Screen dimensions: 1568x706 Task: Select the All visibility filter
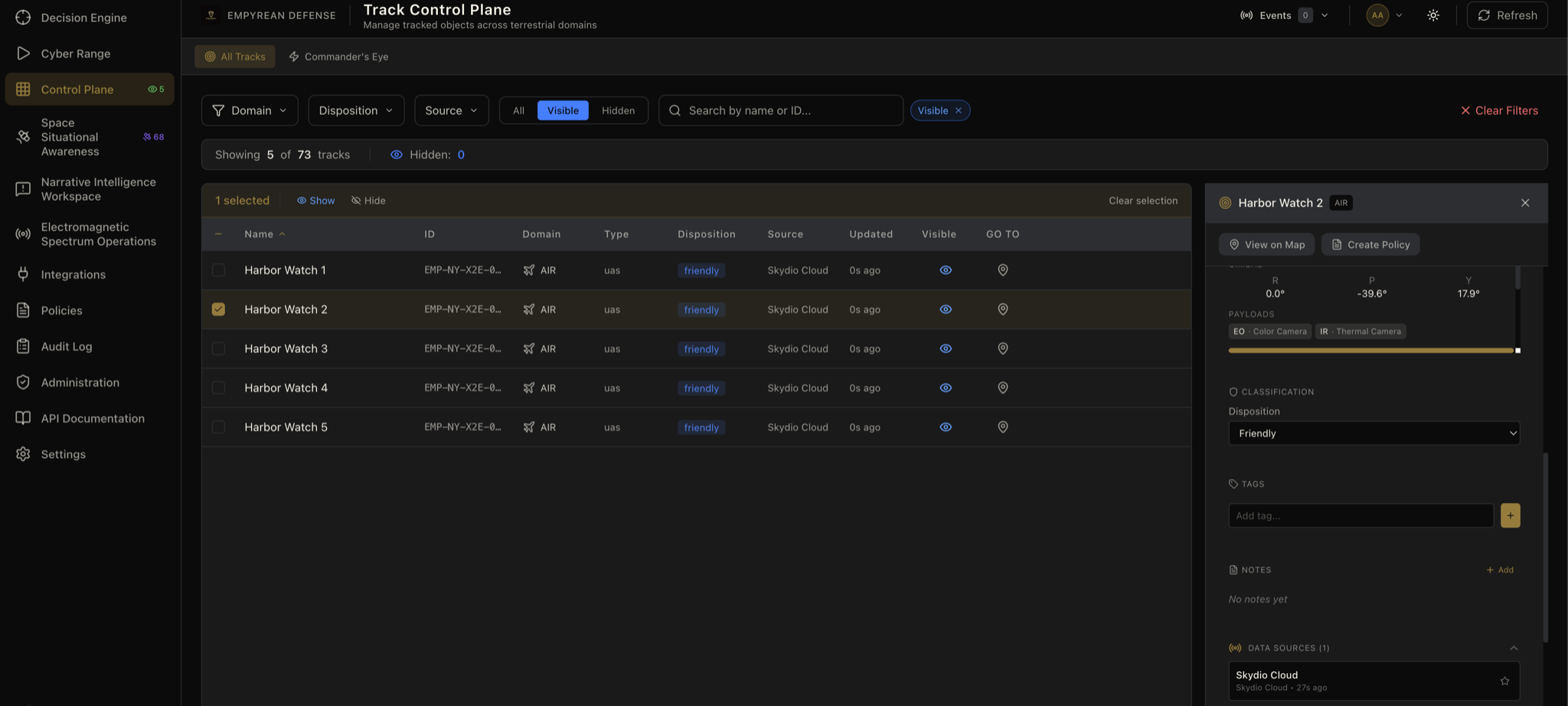coord(518,110)
